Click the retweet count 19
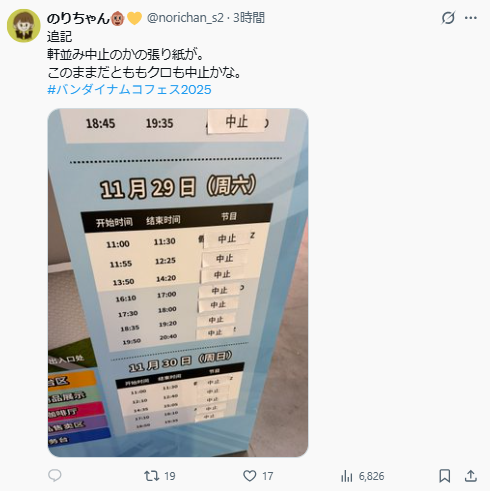This screenshot has width=490, height=491. [x=170, y=476]
